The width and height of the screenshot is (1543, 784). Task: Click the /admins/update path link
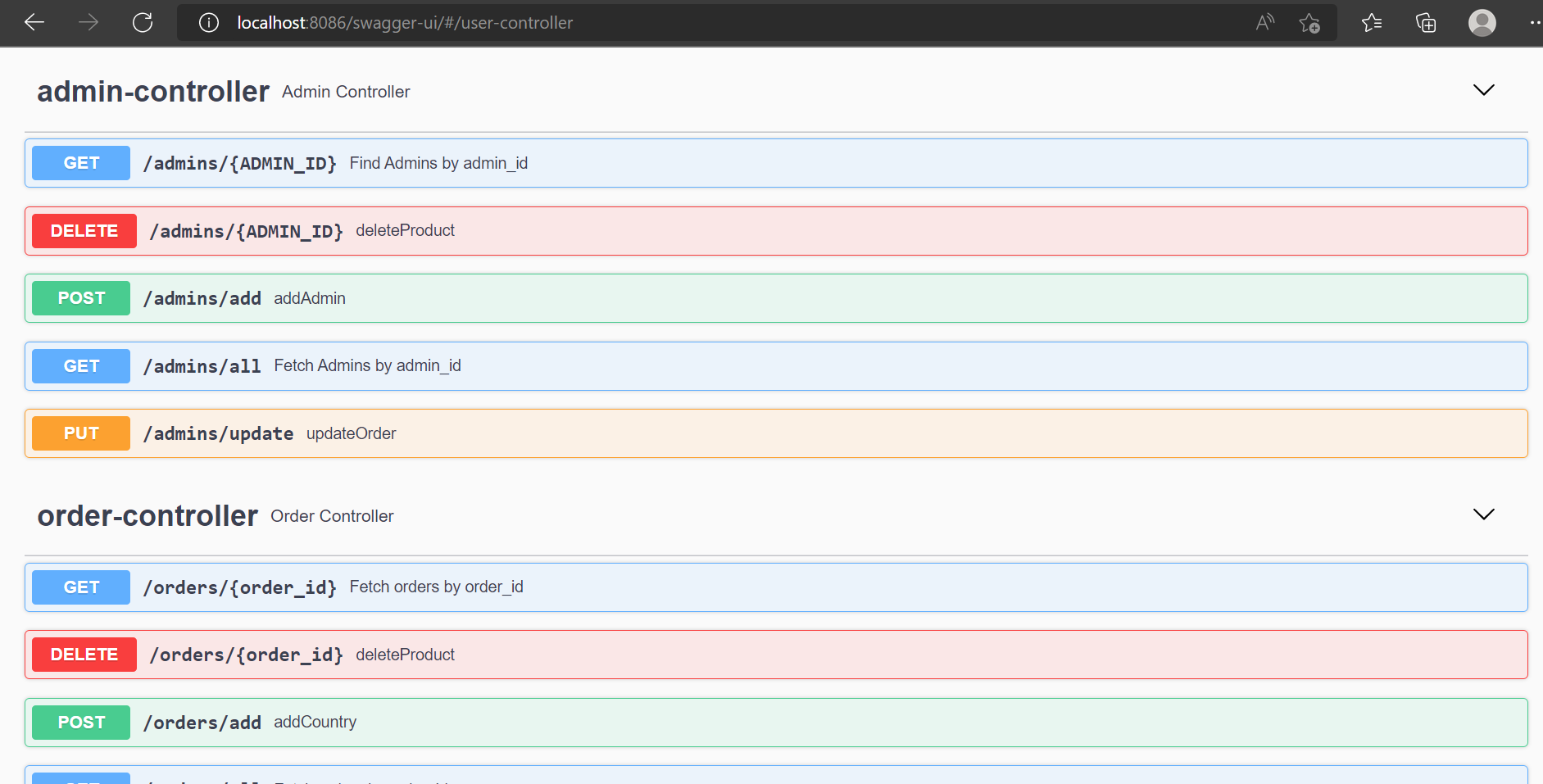(219, 434)
